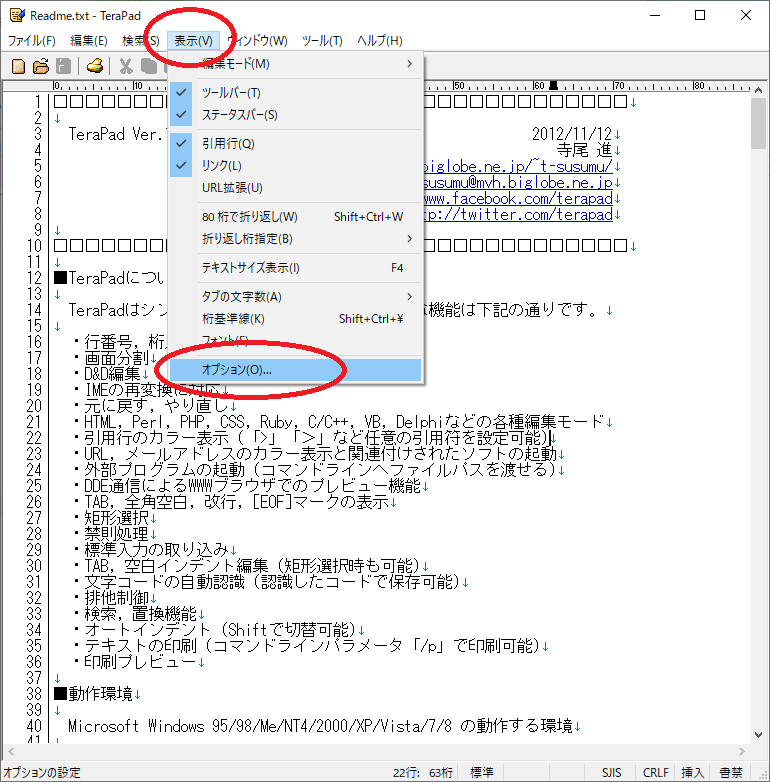Expand the タブの文字数(A) submenu

tap(296, 297)
